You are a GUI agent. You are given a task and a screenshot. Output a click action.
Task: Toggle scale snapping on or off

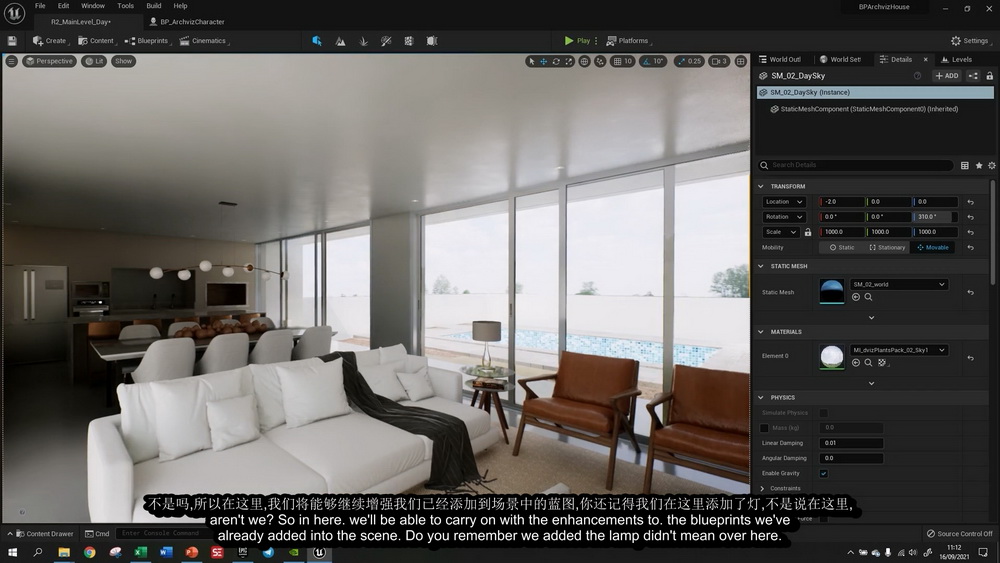(x=682, y=61)
